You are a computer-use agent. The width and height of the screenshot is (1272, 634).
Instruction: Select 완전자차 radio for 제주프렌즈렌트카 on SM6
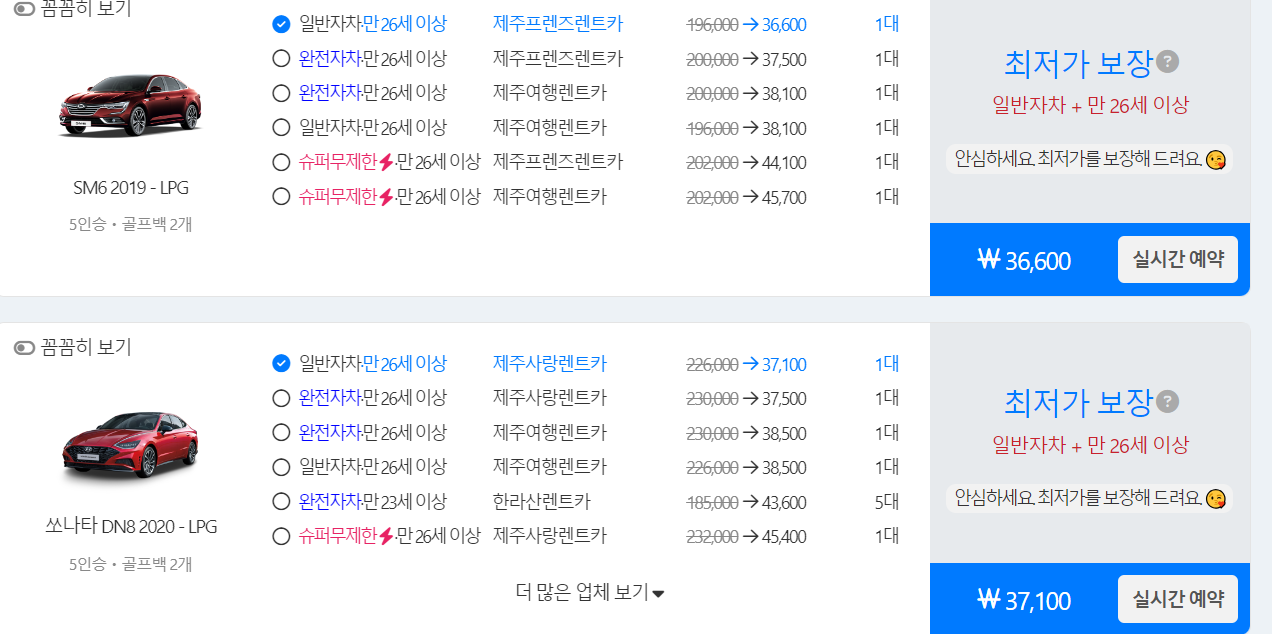(x=281, y=58)
